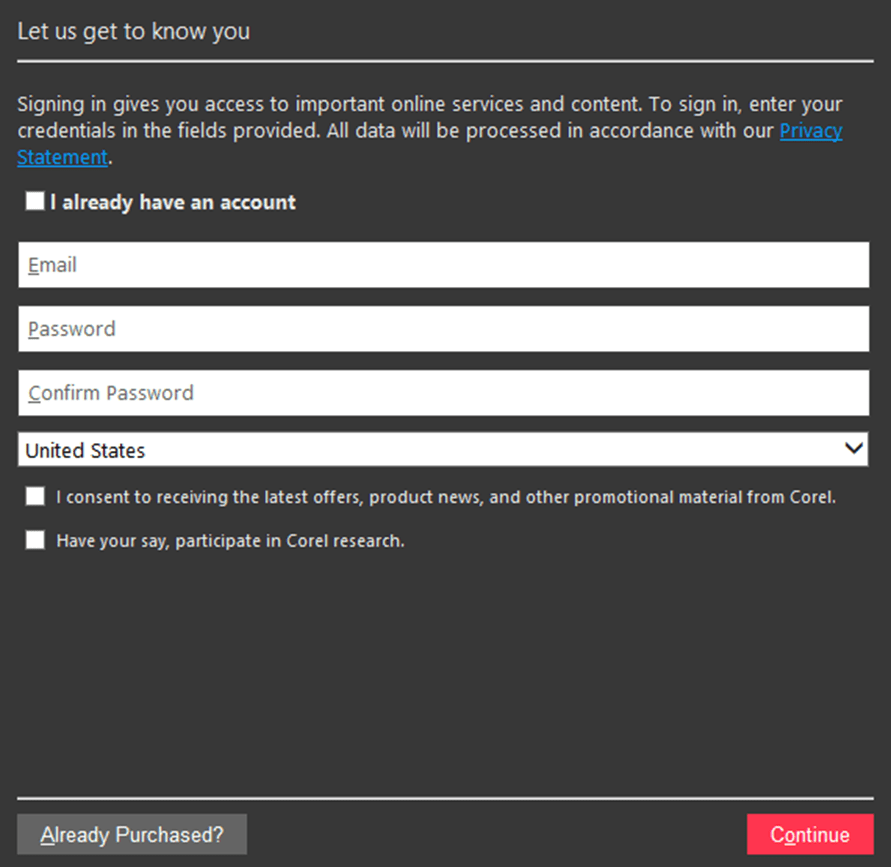
Task: Tick the "I already have an account" checkbox
Action: 35,202
